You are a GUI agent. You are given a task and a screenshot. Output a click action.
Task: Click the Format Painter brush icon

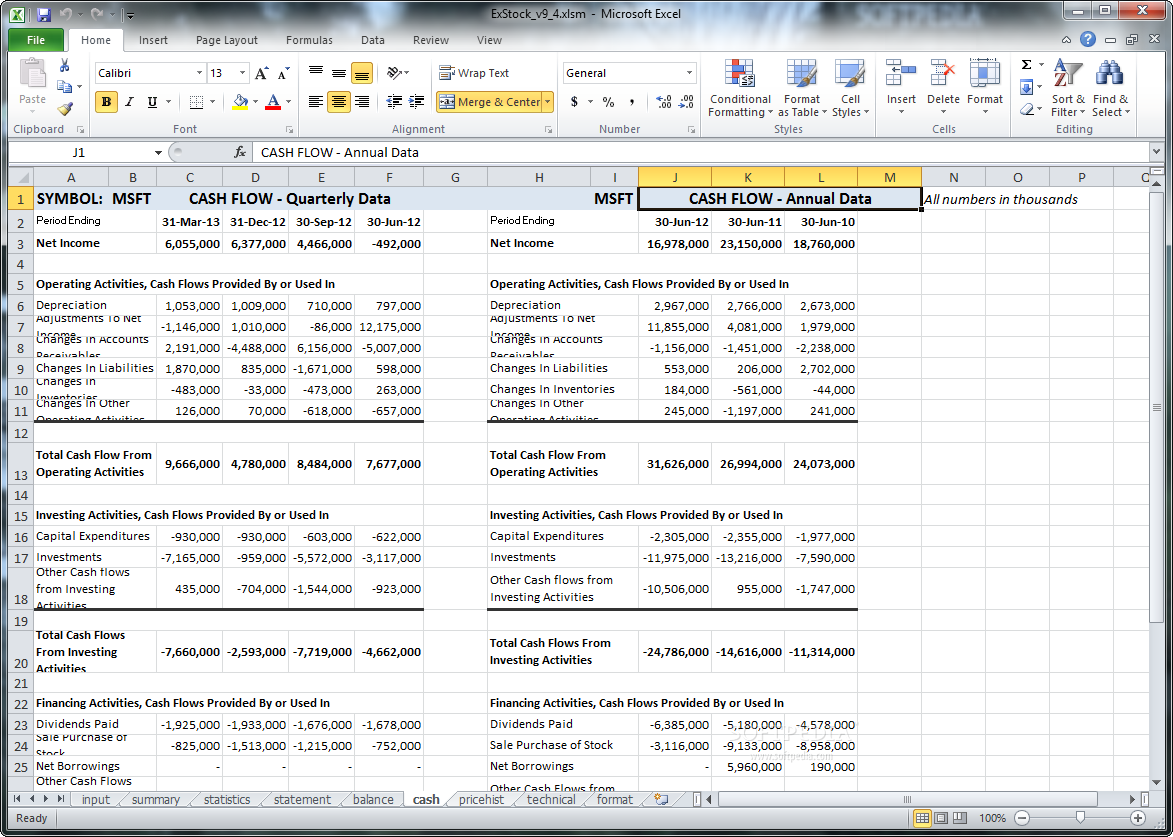tap(64, 109)
